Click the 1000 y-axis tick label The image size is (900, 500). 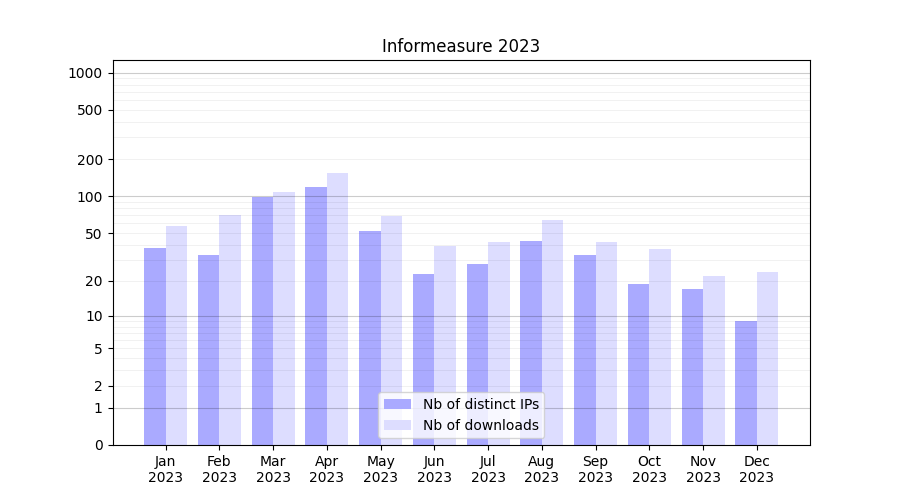click(85, 73)
